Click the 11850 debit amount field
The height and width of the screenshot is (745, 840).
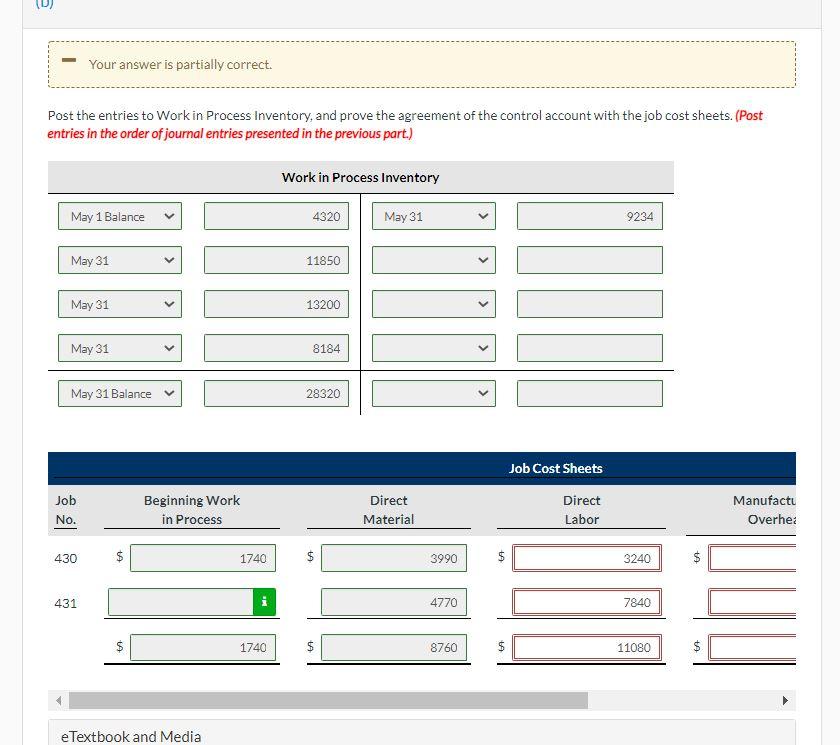tap(276, 260)
